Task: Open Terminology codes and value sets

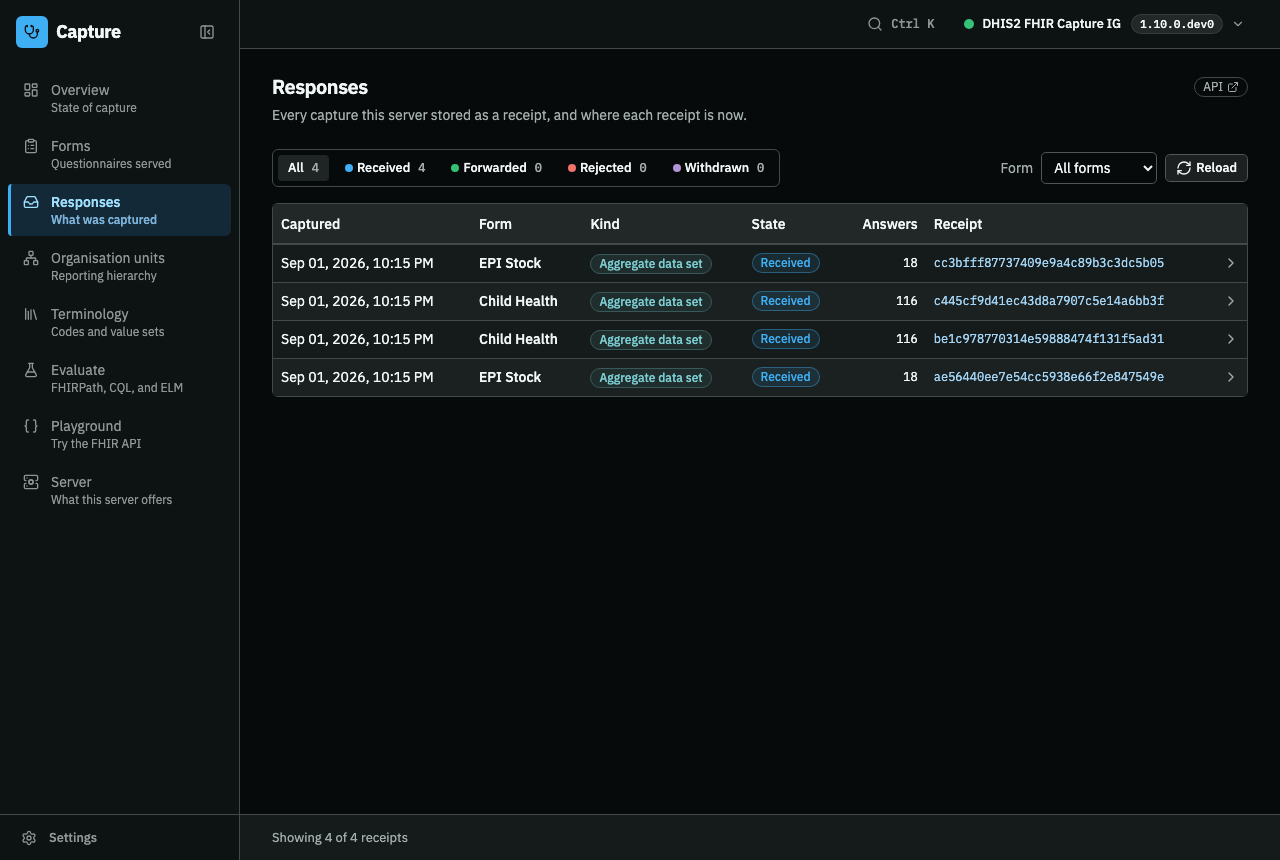Action: [120, 322]
